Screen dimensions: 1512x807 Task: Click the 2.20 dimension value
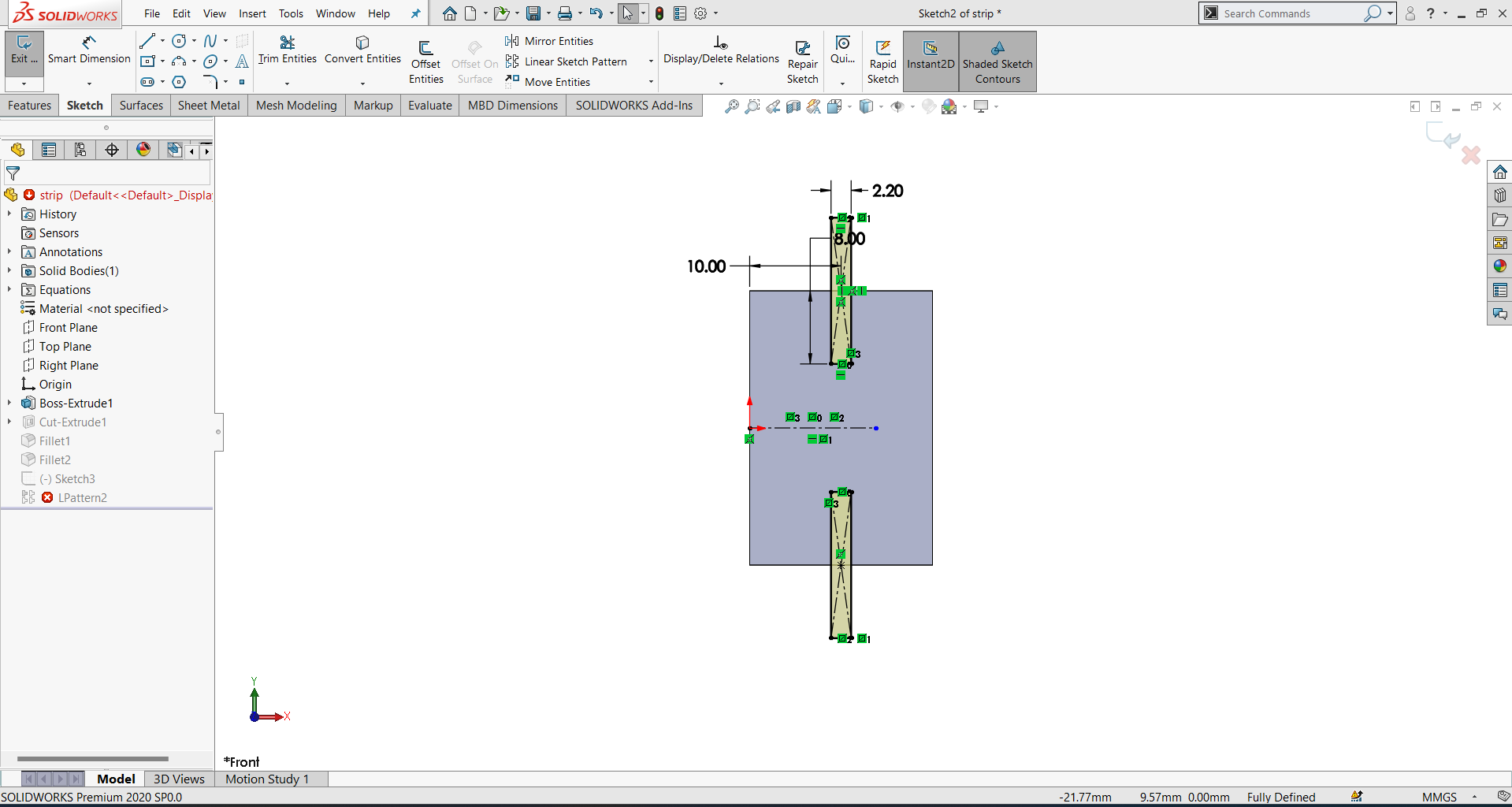pos(888,191)
